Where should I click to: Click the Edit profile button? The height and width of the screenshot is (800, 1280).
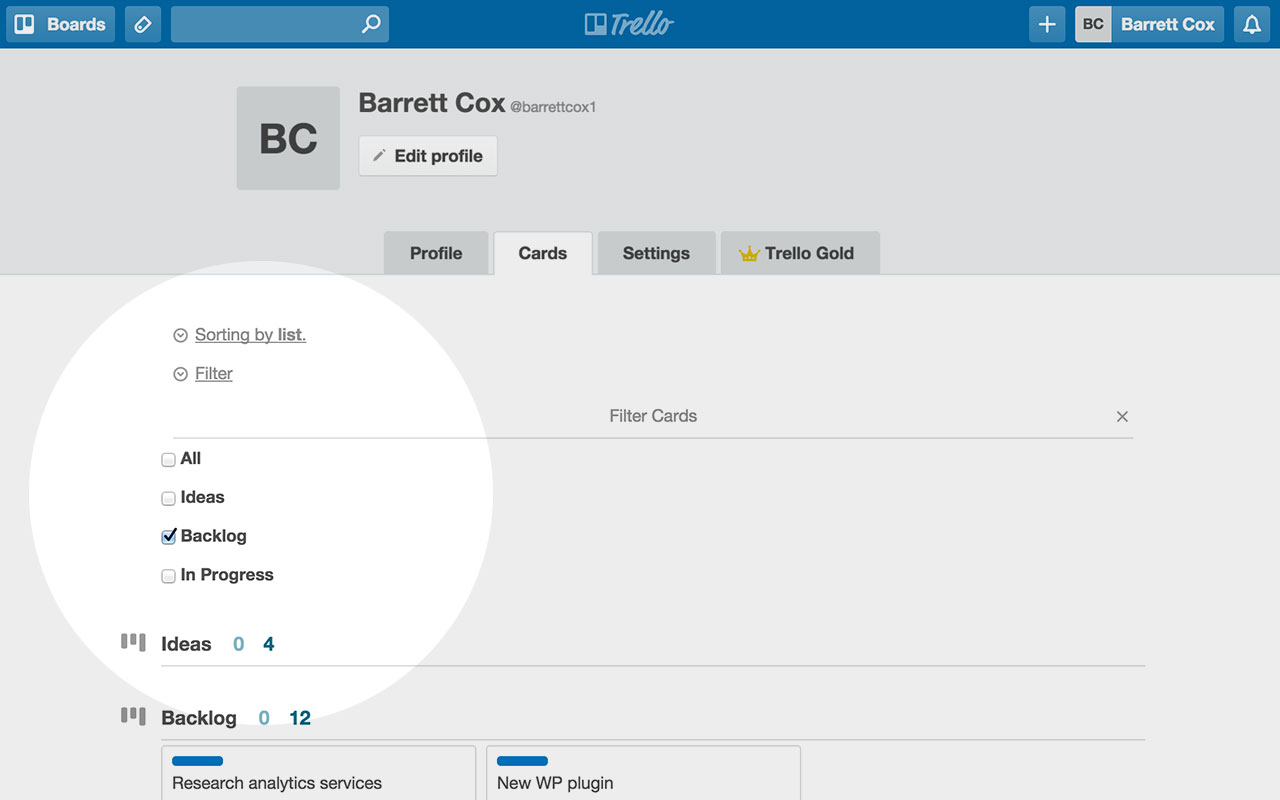(428, 156)
